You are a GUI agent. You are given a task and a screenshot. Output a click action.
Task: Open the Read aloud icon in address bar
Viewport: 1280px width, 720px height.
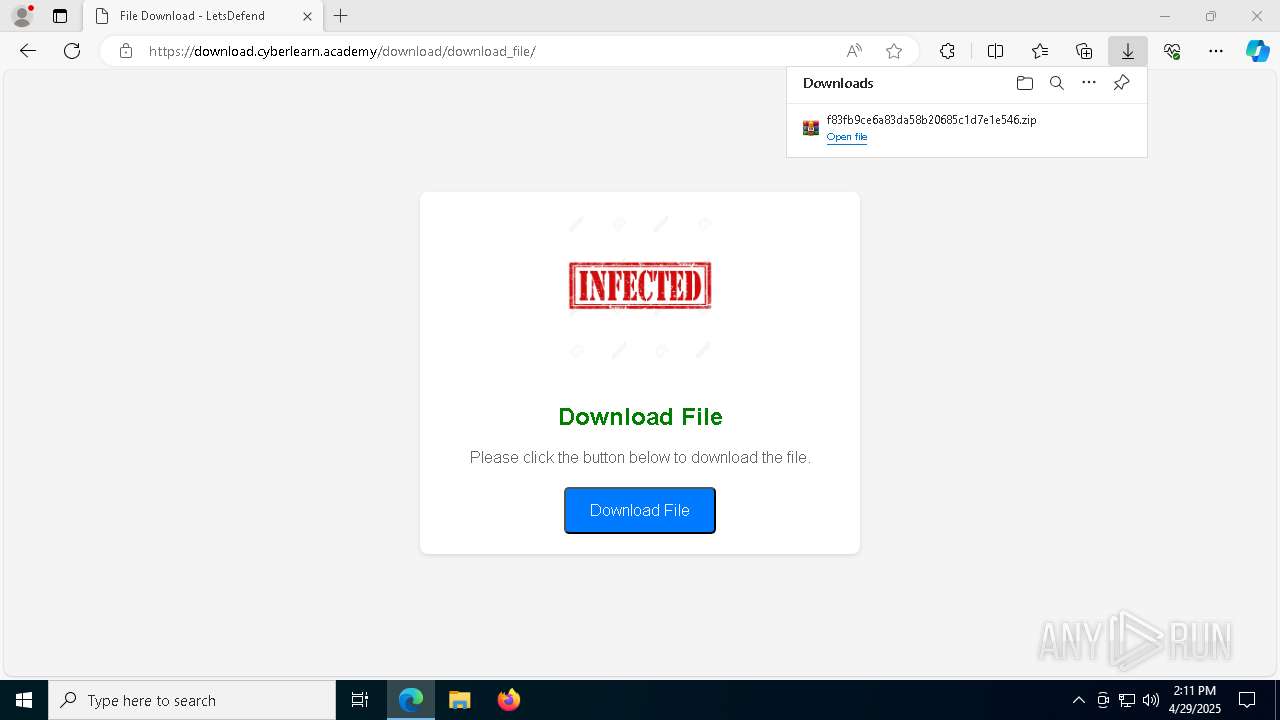(x=854, y=51)
